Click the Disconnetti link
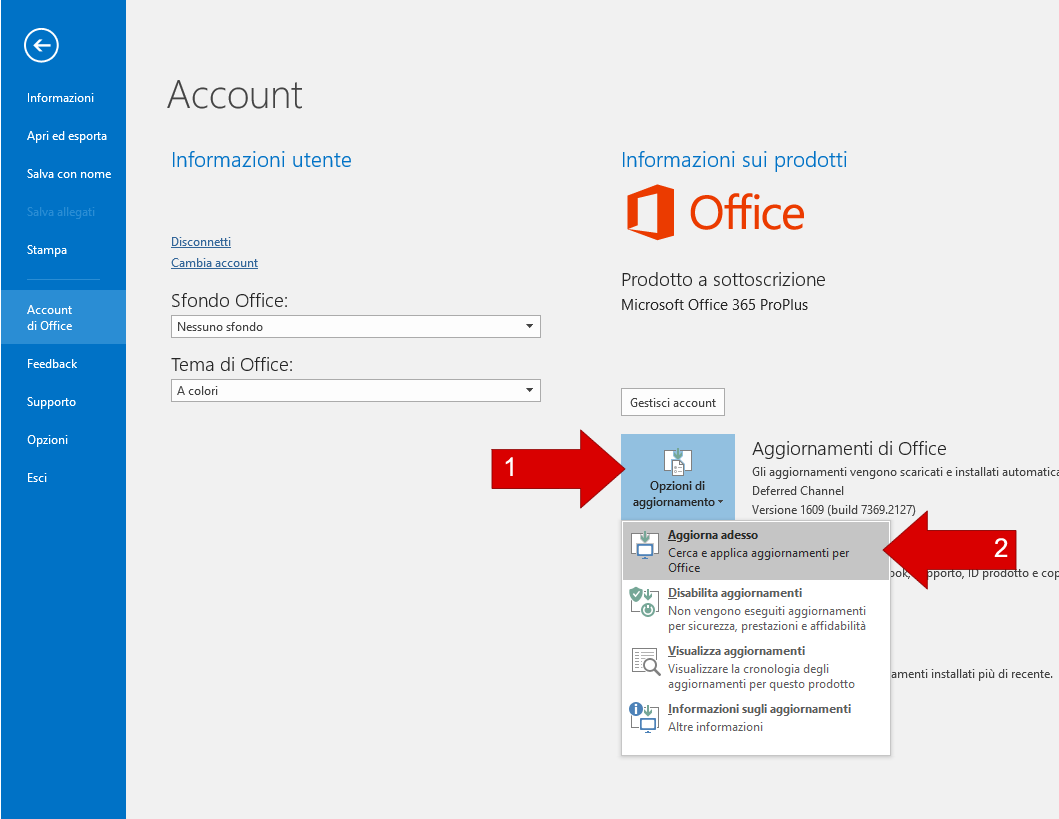The width and height of the screenshot is (1059, 819). 201,242
